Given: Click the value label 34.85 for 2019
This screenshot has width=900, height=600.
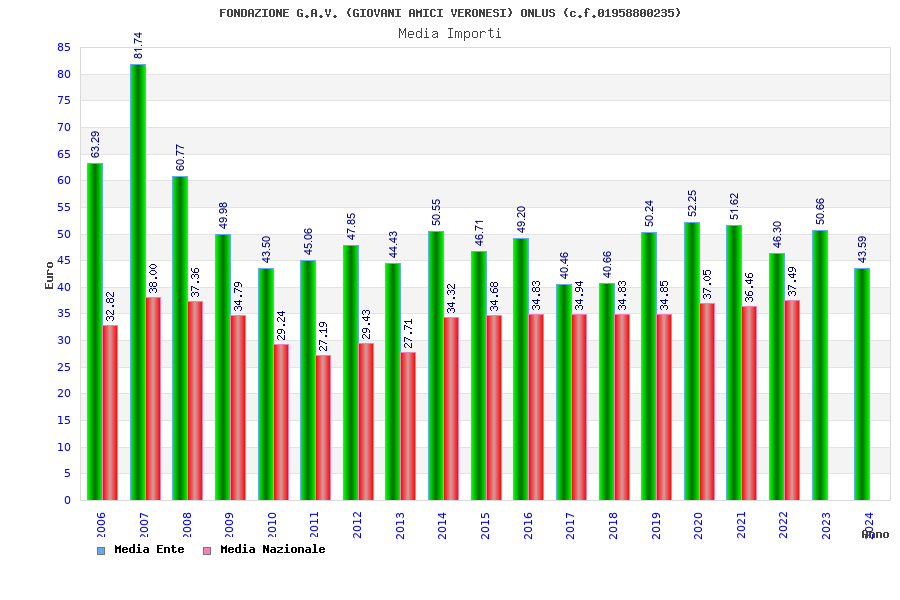Looking at the screenshot, I should [x=664, y=295].
